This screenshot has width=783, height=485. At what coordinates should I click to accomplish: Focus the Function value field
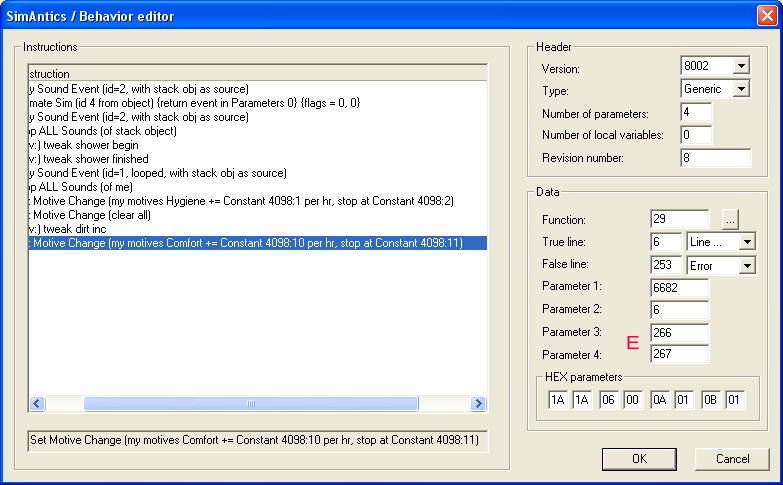[x=680, y=219]
